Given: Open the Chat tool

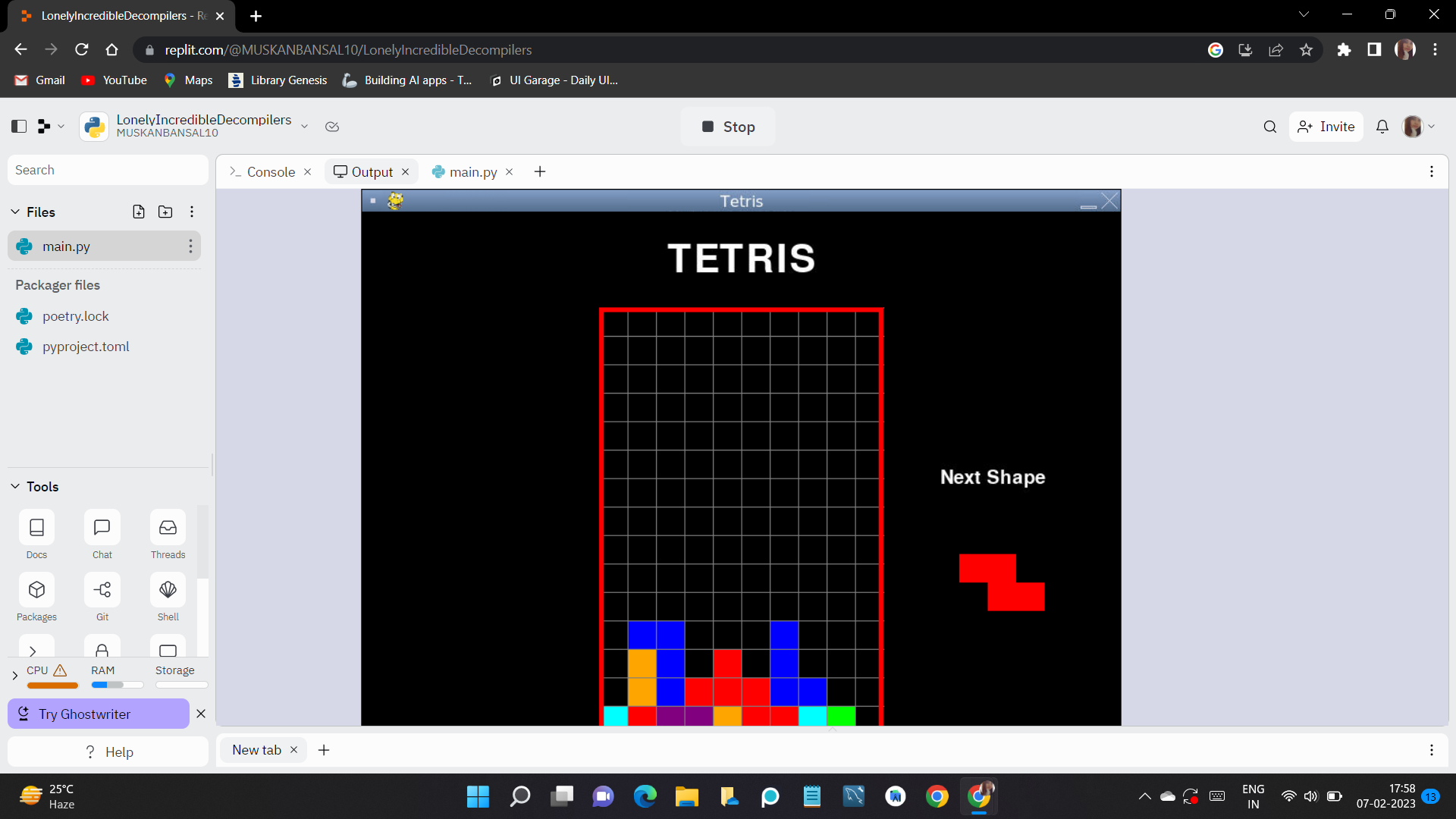Looking at the screenshot, I should click(x=102, y=535).
